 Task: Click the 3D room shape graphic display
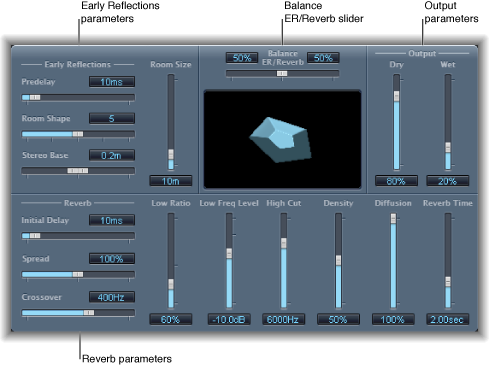(282, 139)
